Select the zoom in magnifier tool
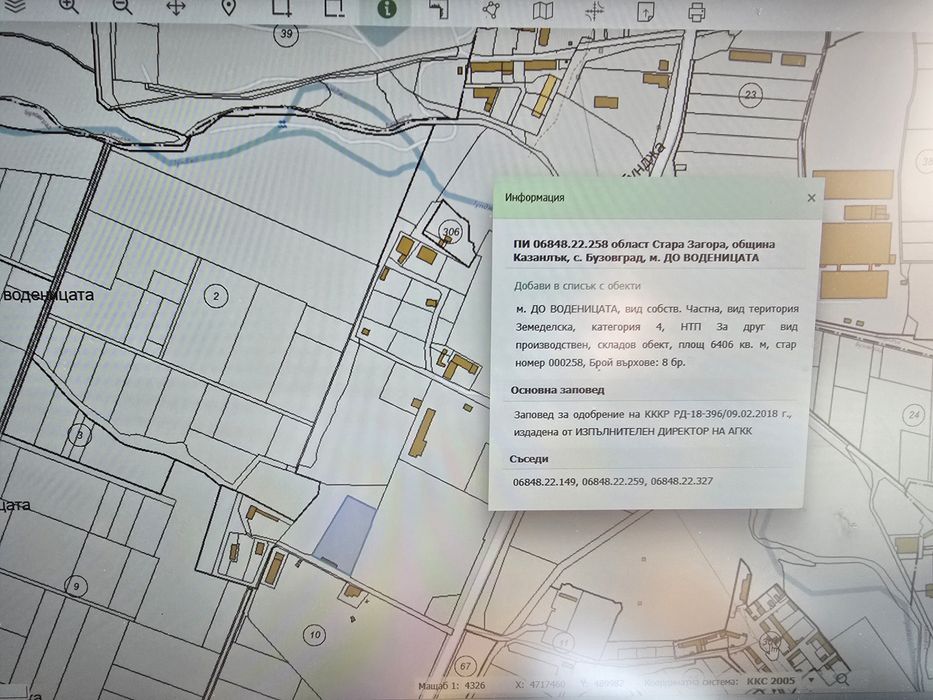933x700 pixels. click(68, 7)
